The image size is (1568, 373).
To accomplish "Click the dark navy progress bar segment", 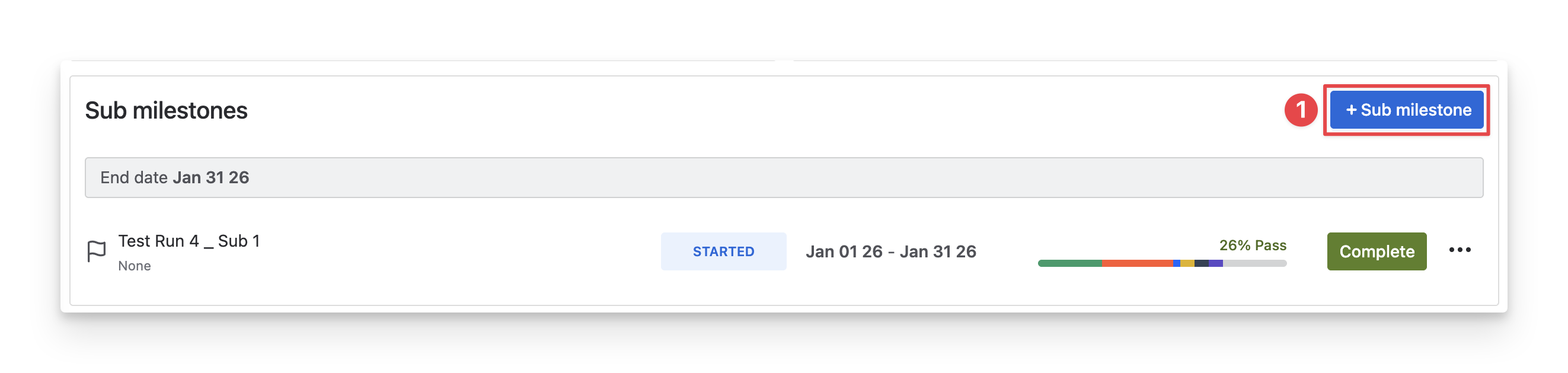I will [x=1201, y=263].
